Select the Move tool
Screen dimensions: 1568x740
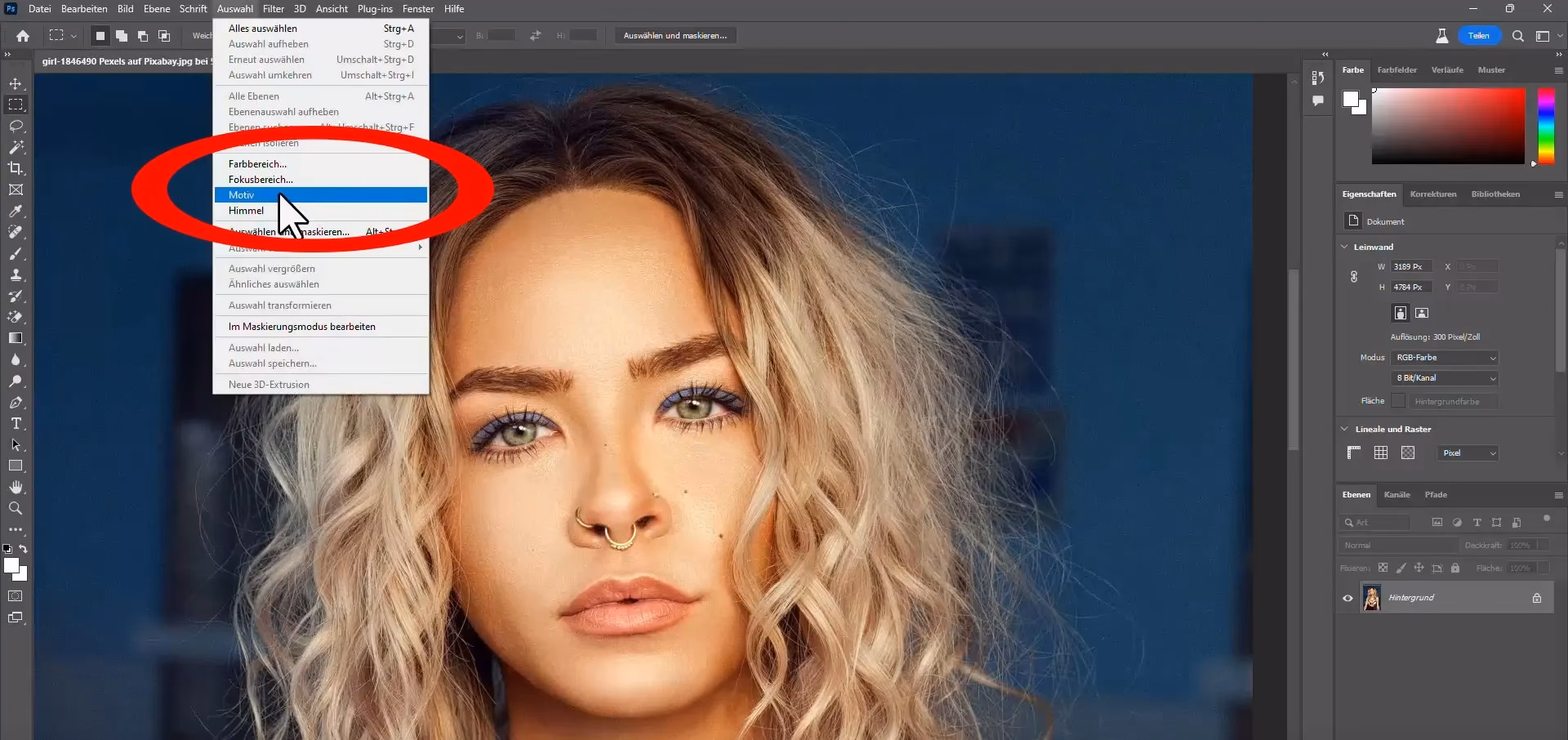(15, 82)
